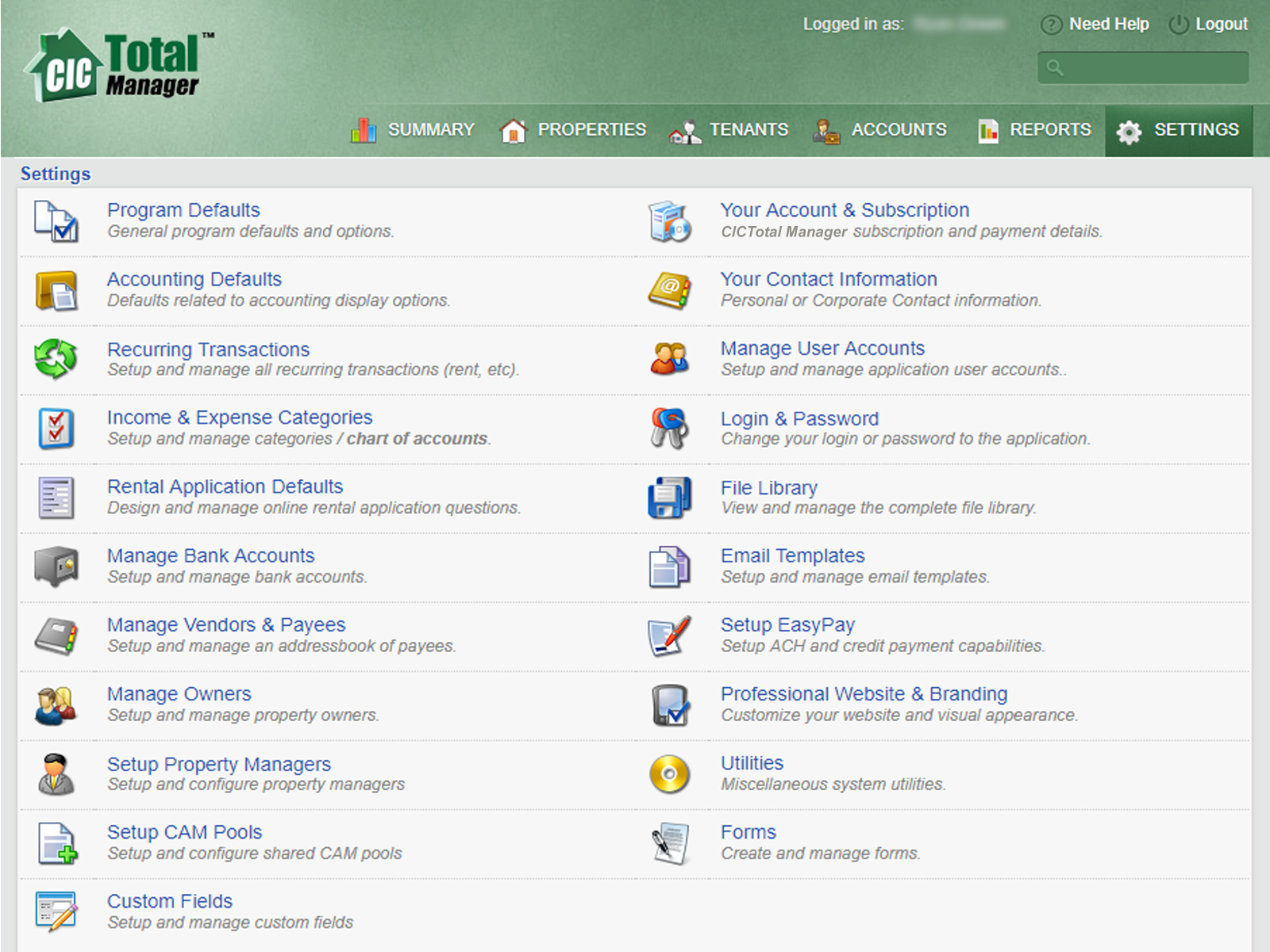Open the Custom Fields link
The width and height of the screenshot is (1270, 952).
tap(170, 901)
